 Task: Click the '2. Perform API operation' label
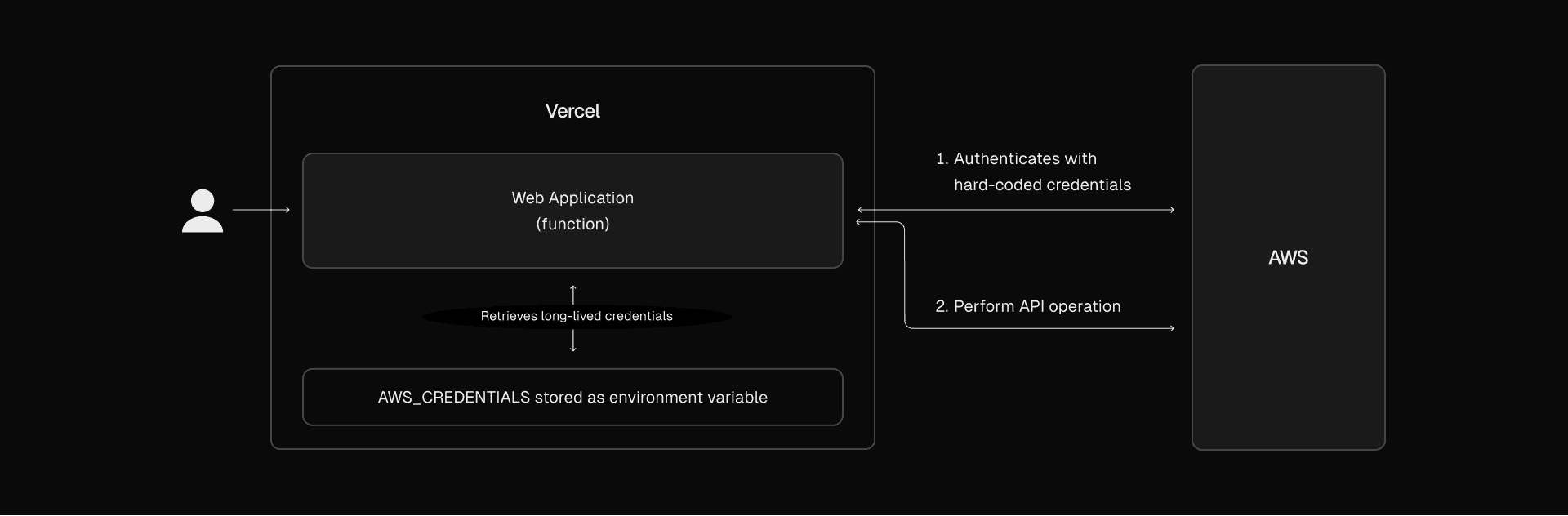1028,306
